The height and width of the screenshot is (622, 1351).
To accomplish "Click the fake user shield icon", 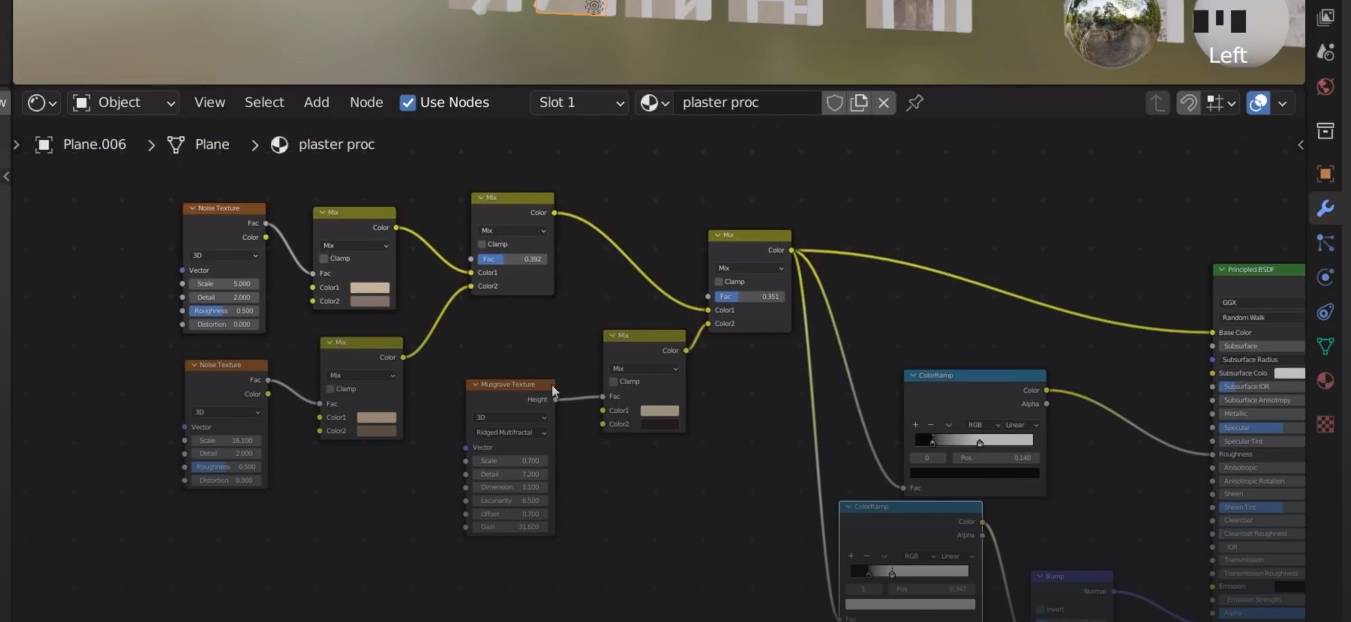I will (x=834, y=103).
